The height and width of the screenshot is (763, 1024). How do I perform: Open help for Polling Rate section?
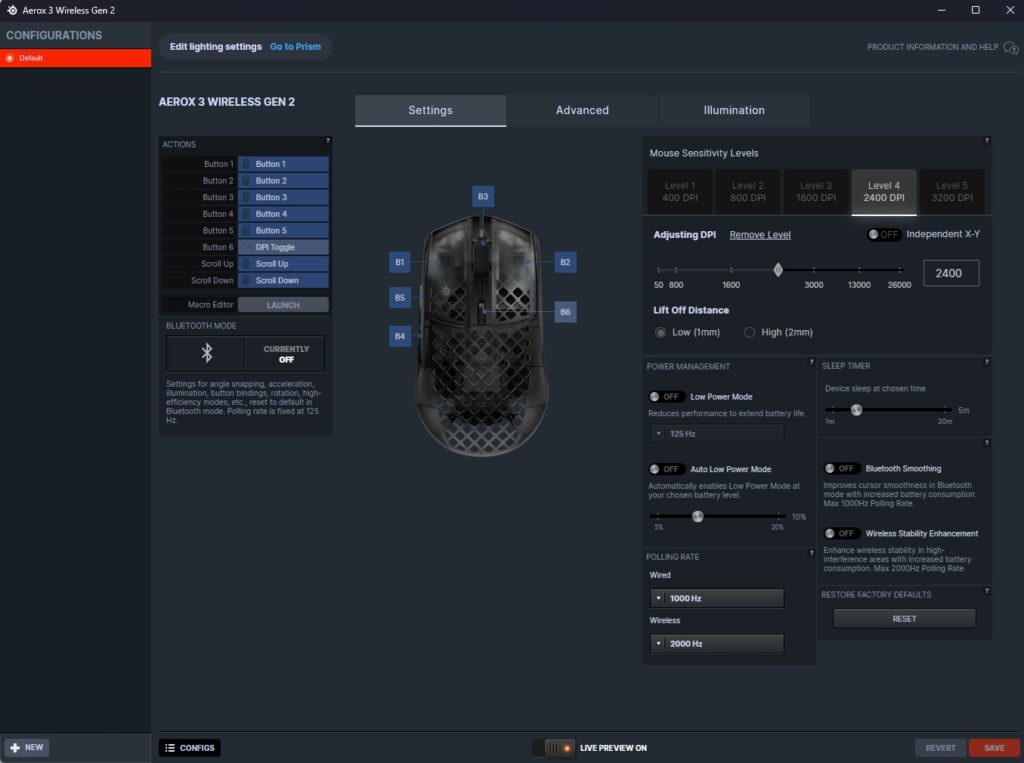click(811, 553)
